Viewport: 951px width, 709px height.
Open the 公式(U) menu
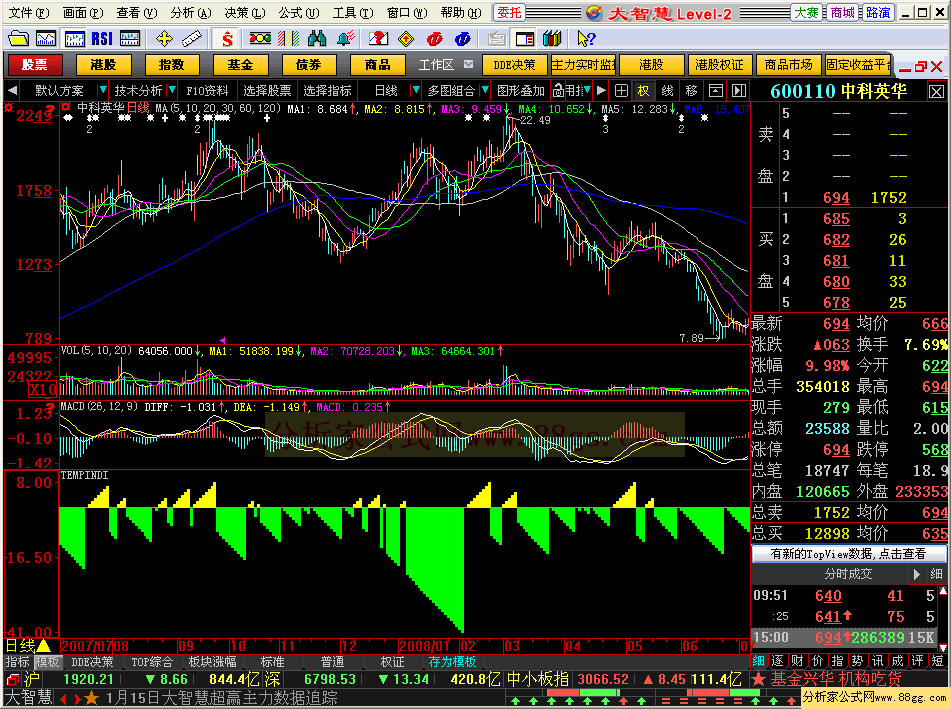coord(299,13)
